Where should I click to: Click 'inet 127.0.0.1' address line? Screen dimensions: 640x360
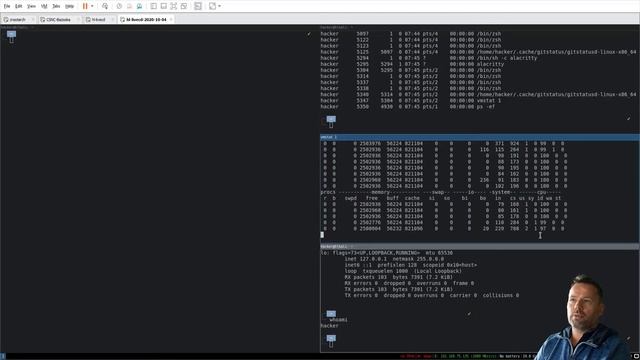(394, 259)
